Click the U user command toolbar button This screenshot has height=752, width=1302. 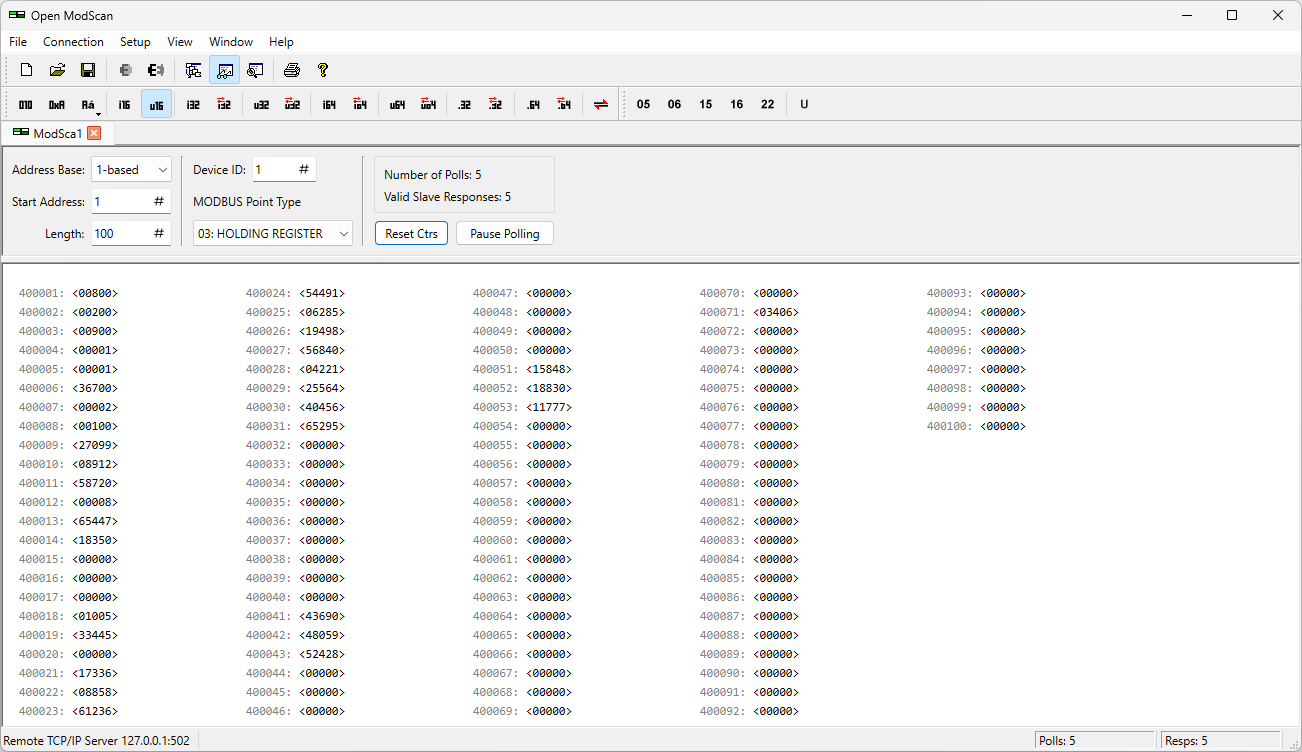804,104
